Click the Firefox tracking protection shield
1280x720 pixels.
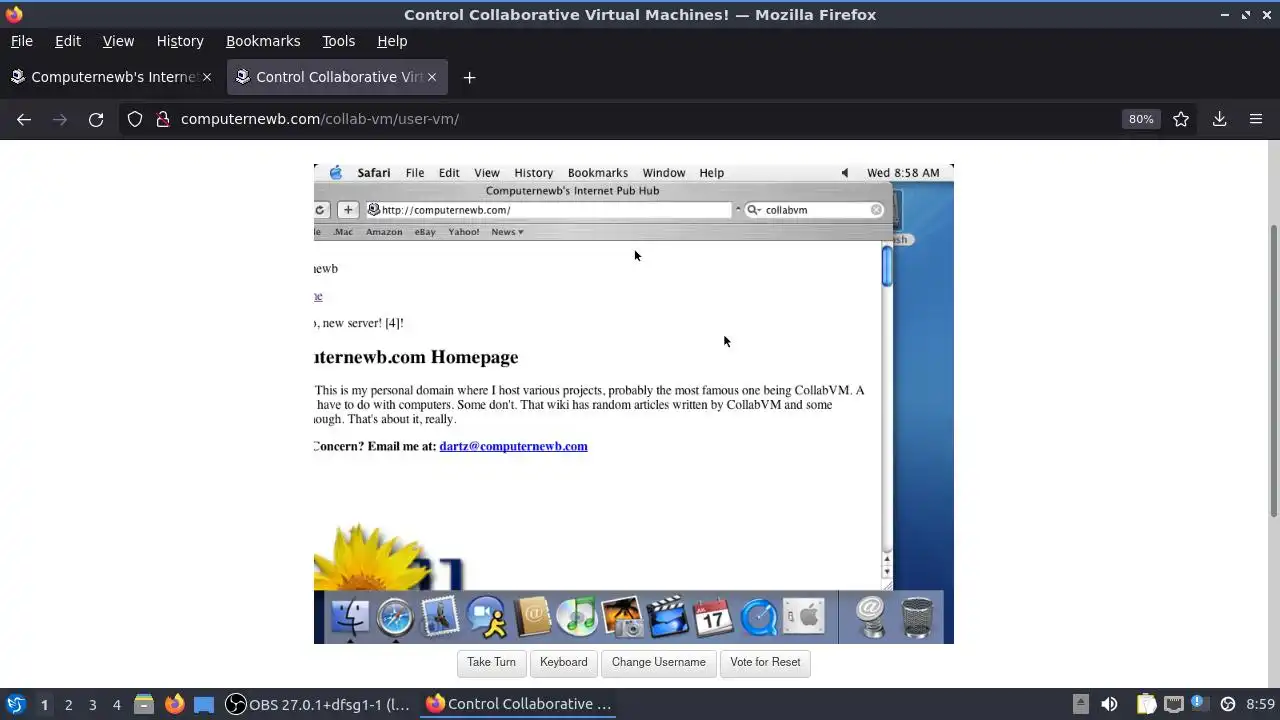pos(135,119)
